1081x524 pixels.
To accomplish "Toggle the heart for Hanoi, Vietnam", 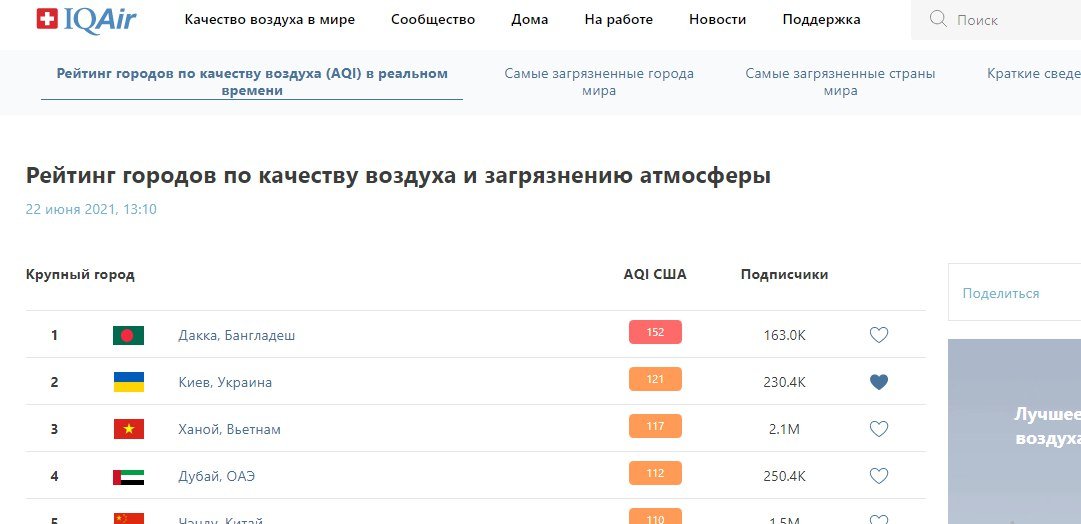I will pos(878,429).
